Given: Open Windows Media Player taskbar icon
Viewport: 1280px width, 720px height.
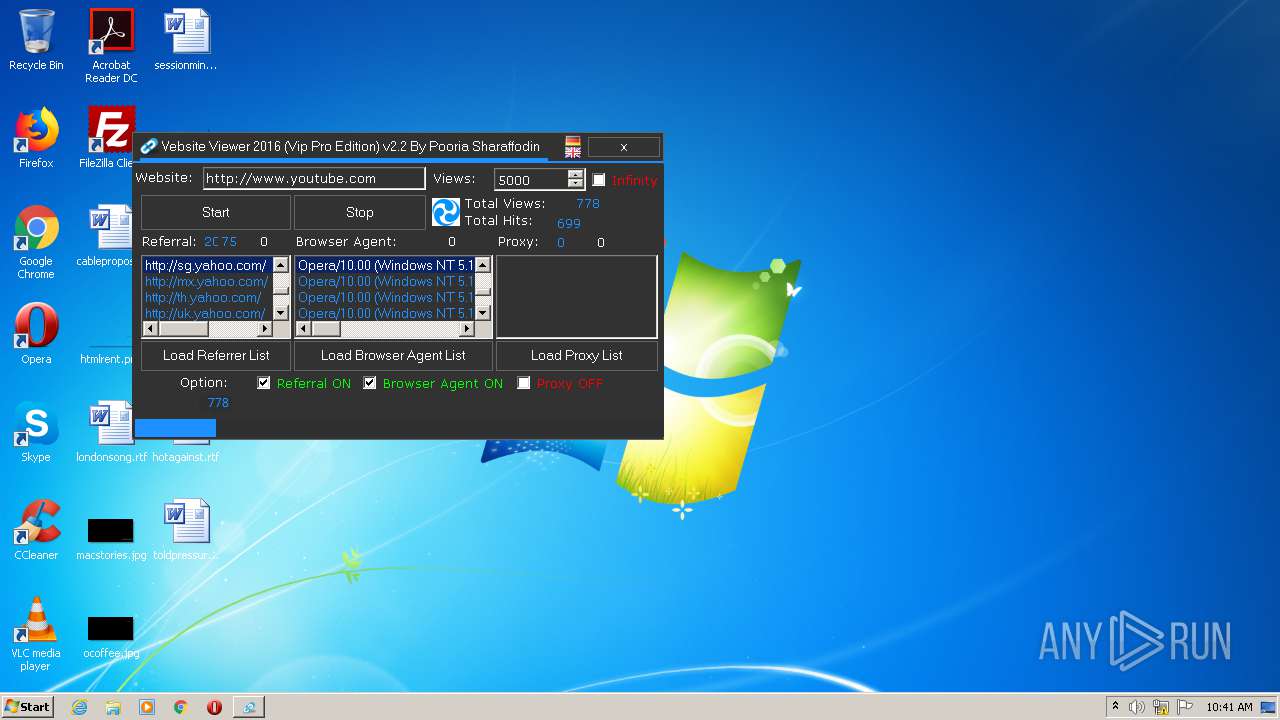Looking at the screenshot, I should click(147, 707).
